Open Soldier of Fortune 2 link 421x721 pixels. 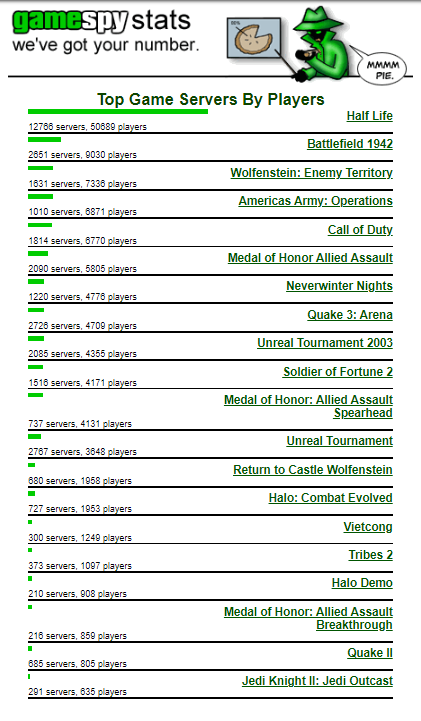[x=338, y=372]
